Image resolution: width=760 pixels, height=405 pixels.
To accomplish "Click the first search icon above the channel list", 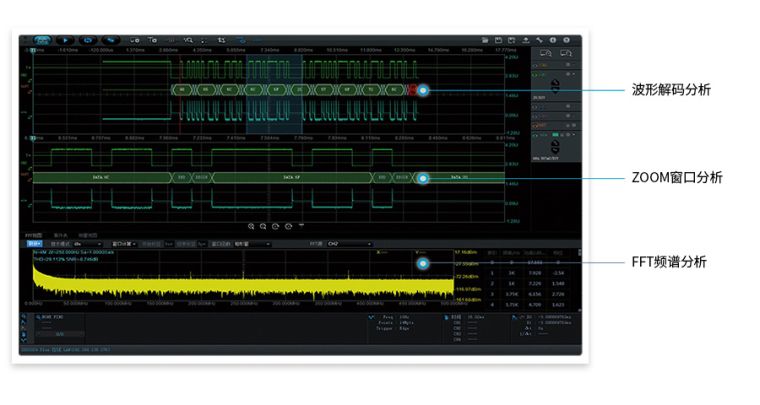I will [x=545, y=52].
